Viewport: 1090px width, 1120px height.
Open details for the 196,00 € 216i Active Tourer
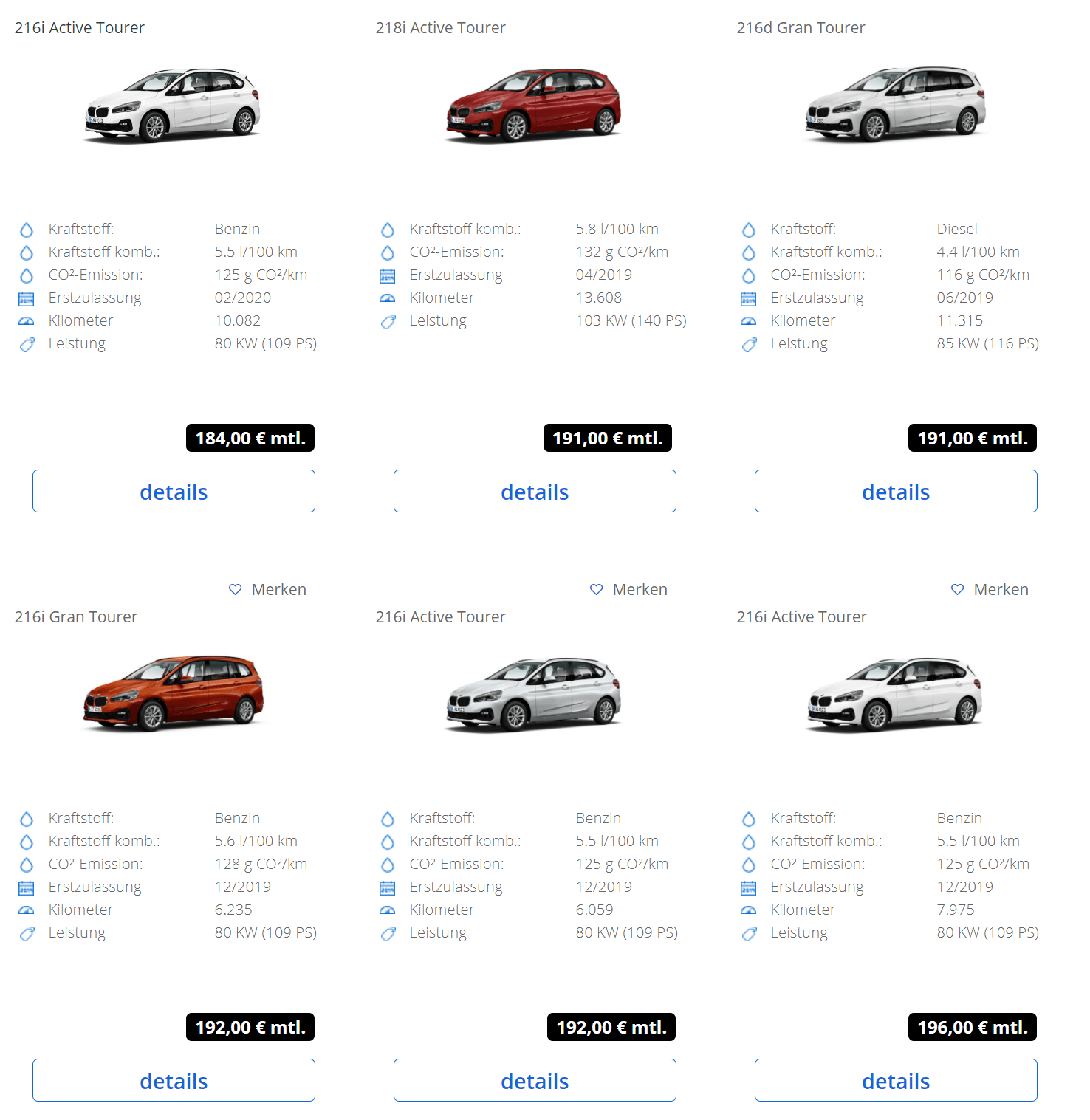pyautogui.click(x=896, y=1080)
